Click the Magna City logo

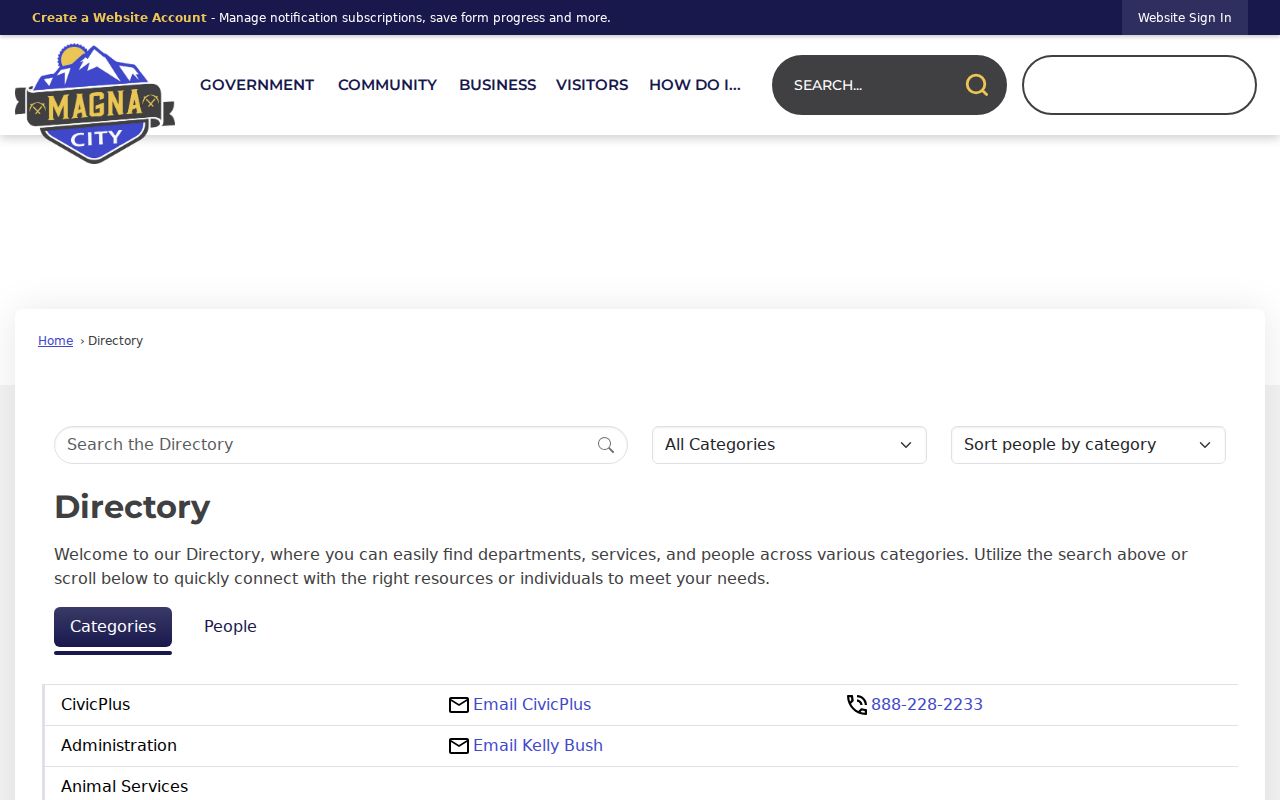(95, 103)
